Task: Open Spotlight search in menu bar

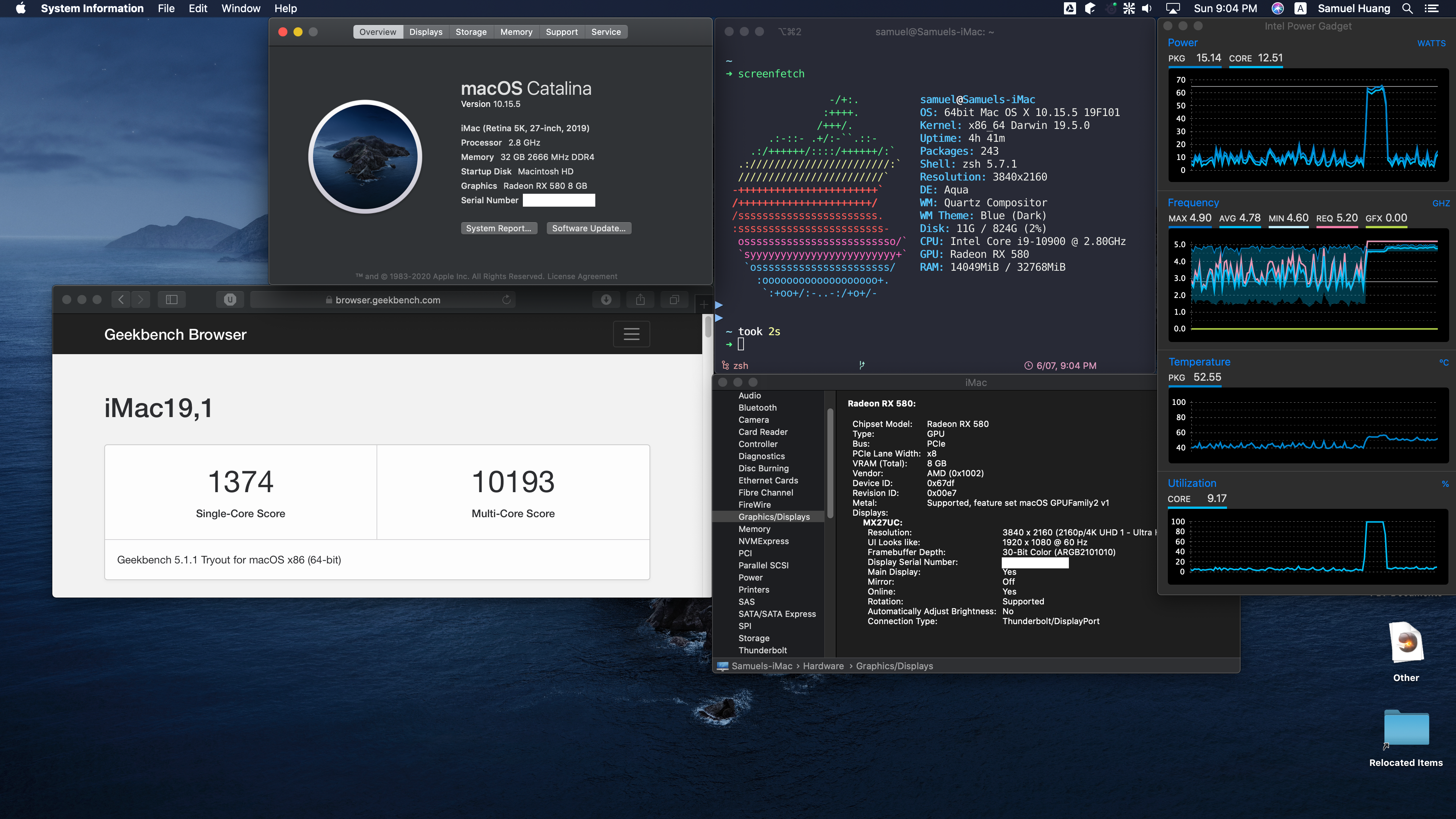Action: pos(1408,8)
